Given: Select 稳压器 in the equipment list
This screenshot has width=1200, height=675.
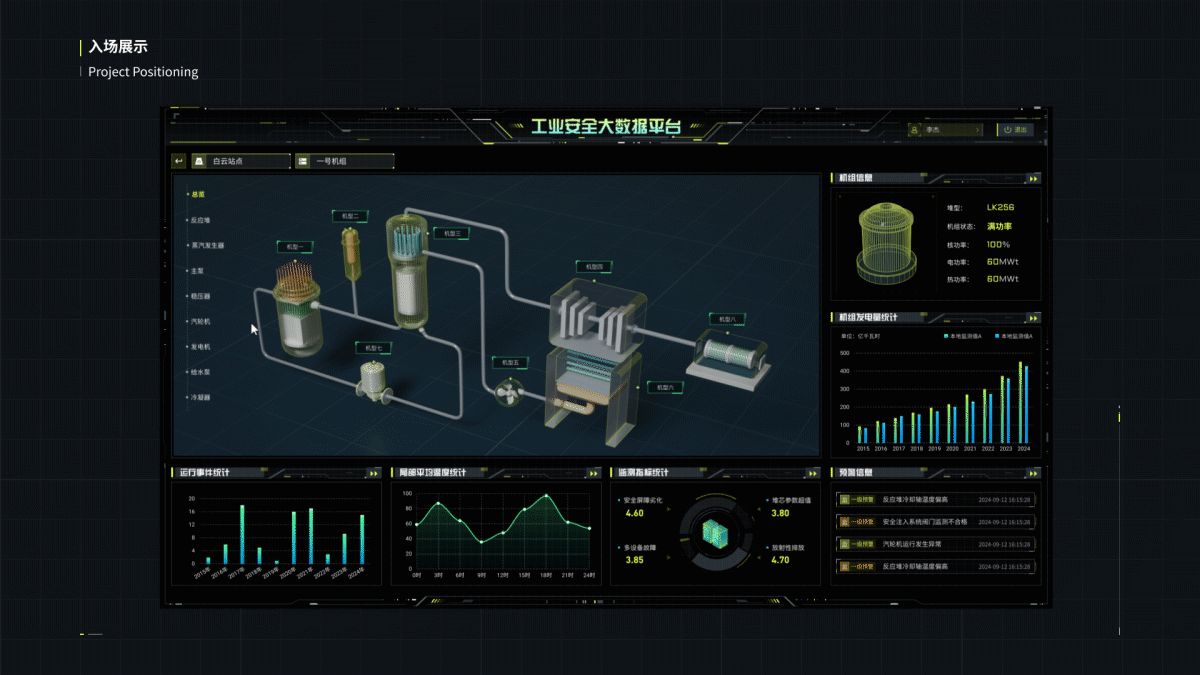Looking at the screenshot, I should coord(200,296).
